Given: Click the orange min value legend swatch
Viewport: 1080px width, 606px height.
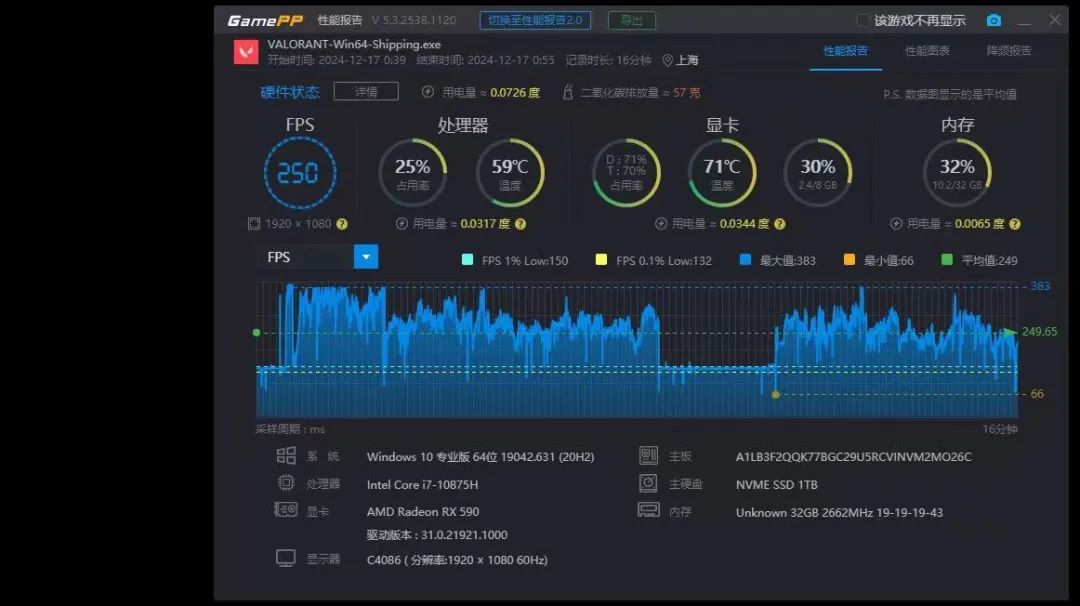Looking at the screenshot, I should (x=849, y=260).
